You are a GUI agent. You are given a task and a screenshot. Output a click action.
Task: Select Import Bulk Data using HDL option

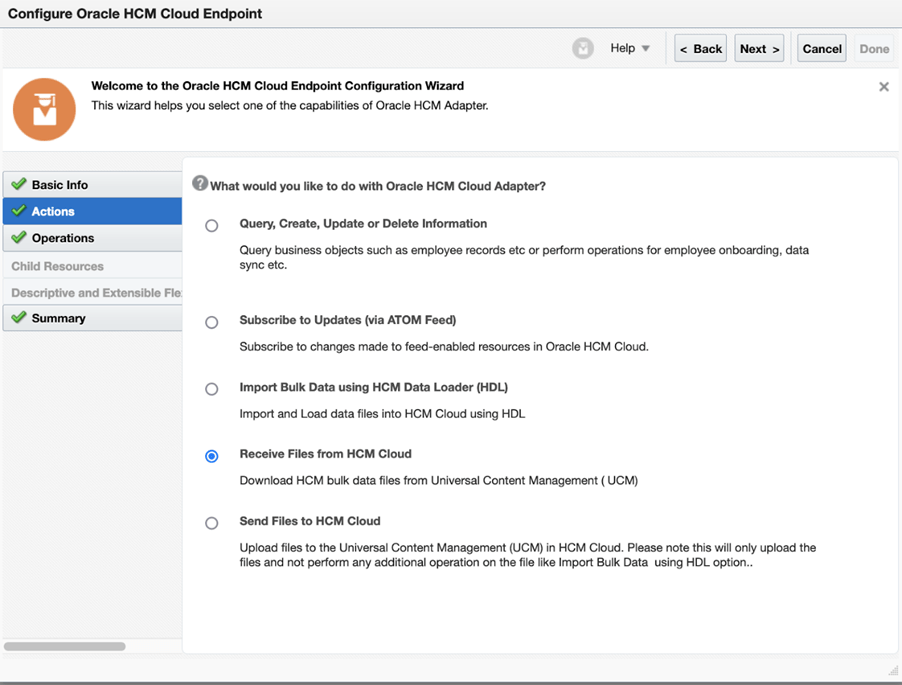(212, 389)
